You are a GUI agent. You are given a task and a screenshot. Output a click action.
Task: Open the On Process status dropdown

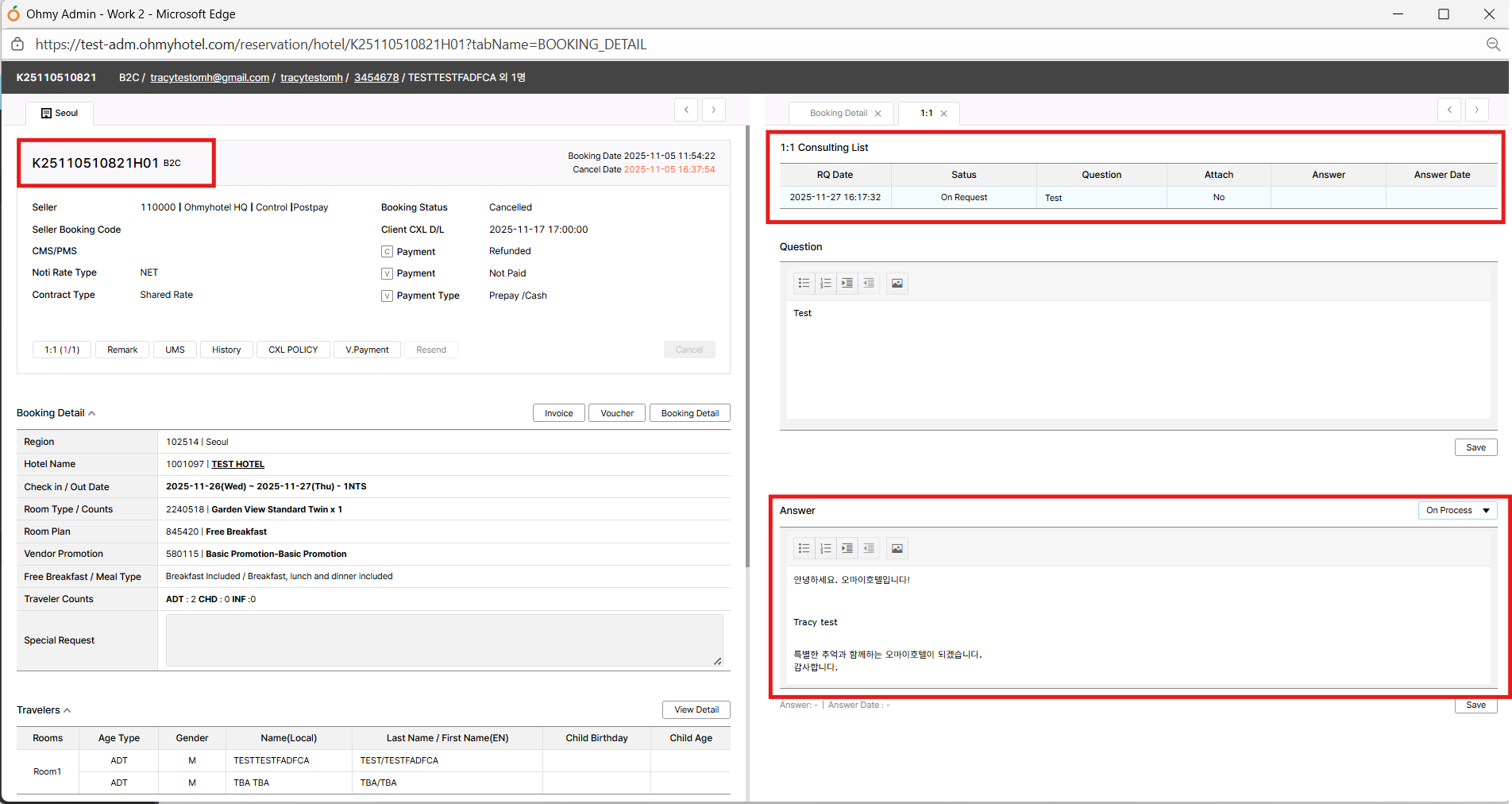click(1457, 510)
